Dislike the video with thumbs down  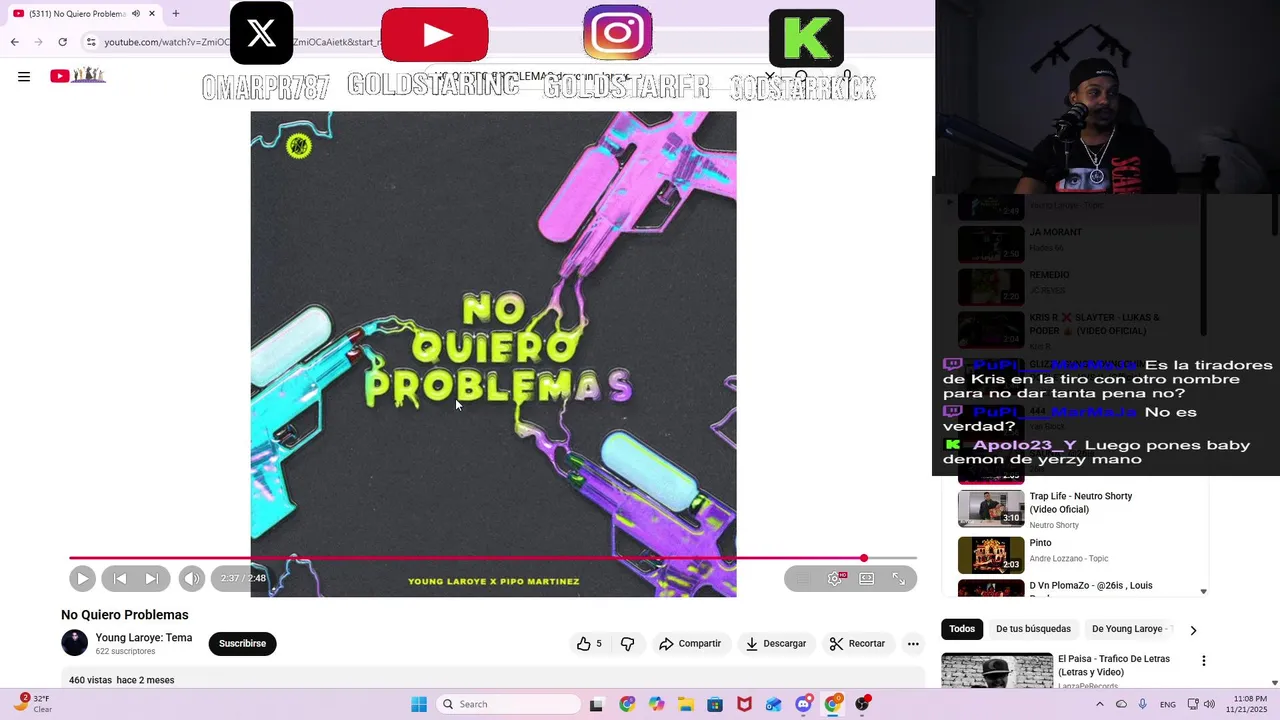(x=627, y=644)
